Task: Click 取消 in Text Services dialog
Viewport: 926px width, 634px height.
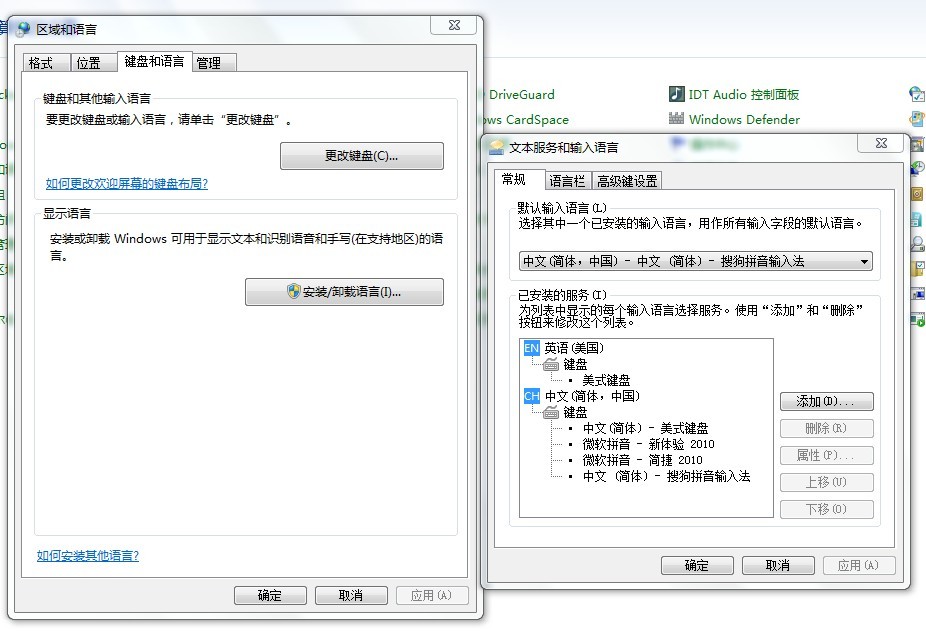Action: [x=778, y=565]
